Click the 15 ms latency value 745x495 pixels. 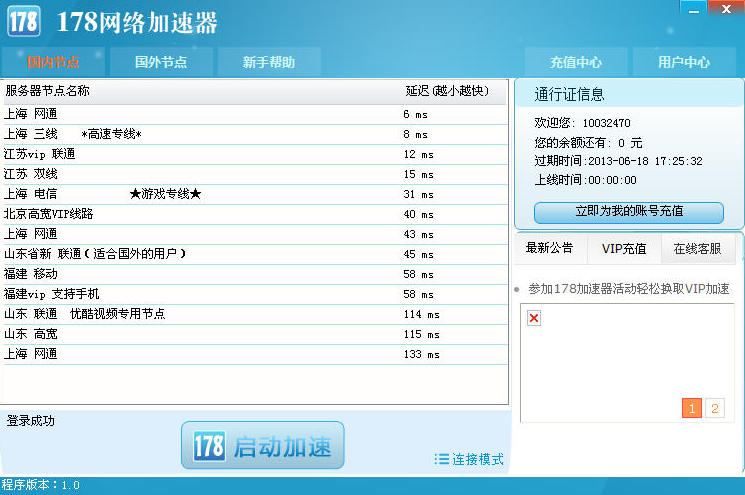(x=419, y=174)
